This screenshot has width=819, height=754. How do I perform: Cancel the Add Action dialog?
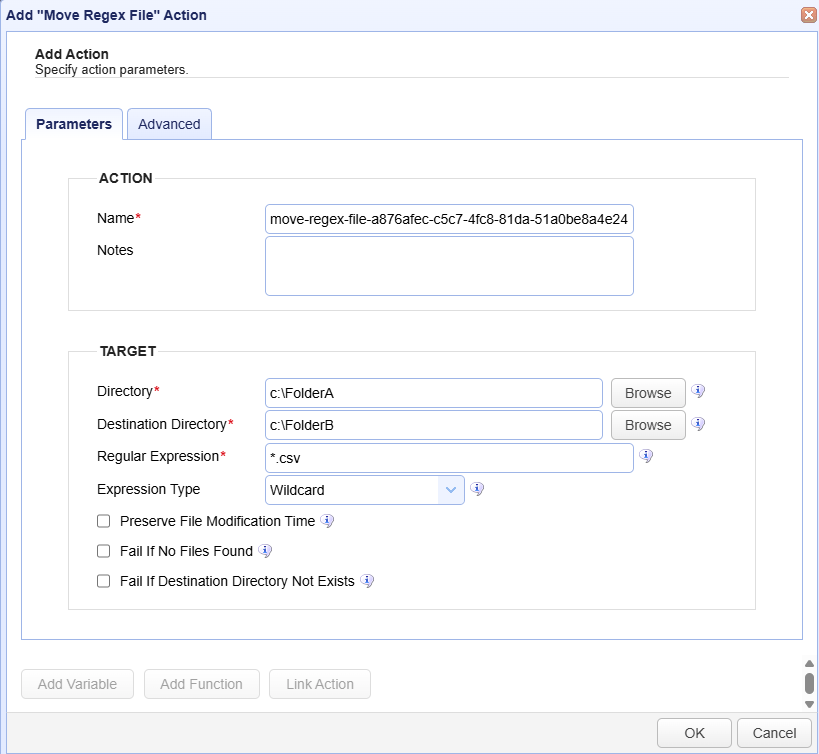point(774,733)
